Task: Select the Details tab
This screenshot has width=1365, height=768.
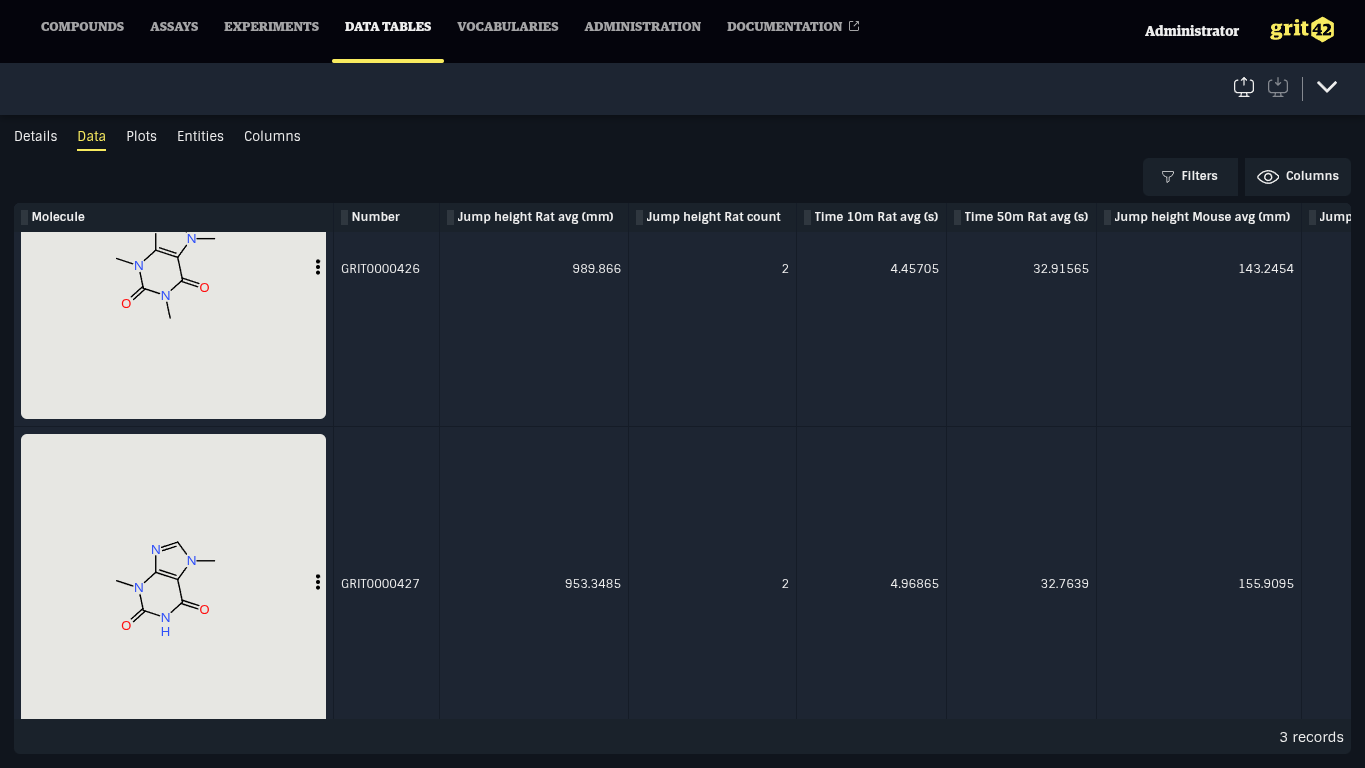Action: (35, 136)
